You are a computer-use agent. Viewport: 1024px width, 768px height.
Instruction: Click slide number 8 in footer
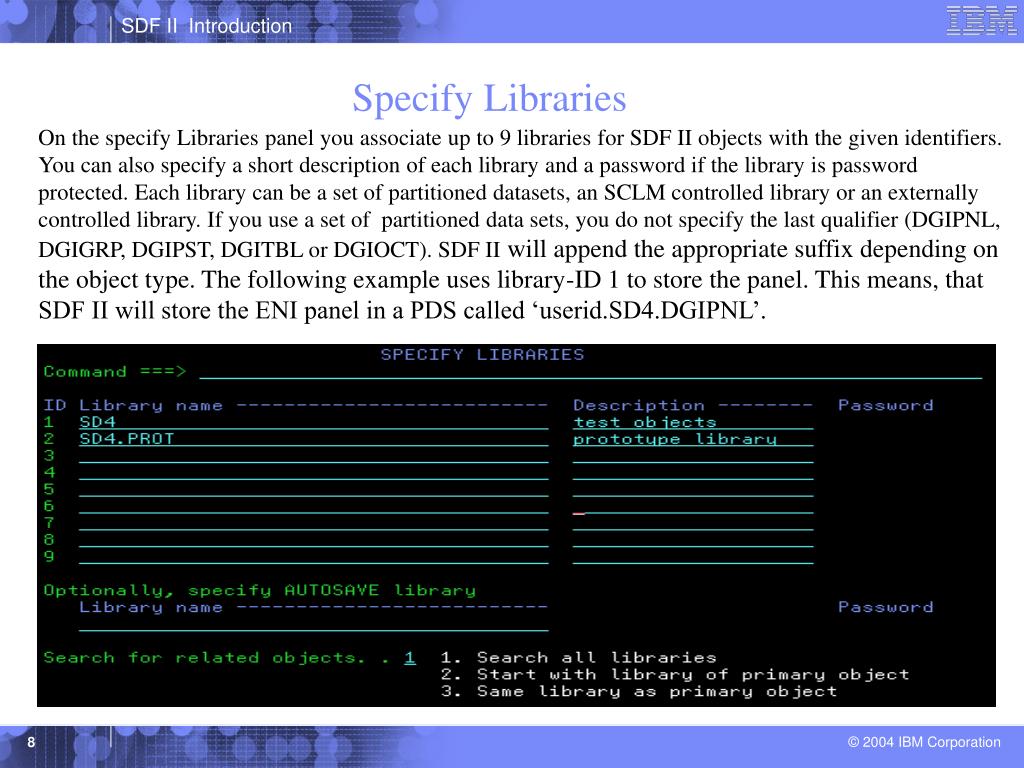[31, 743]
